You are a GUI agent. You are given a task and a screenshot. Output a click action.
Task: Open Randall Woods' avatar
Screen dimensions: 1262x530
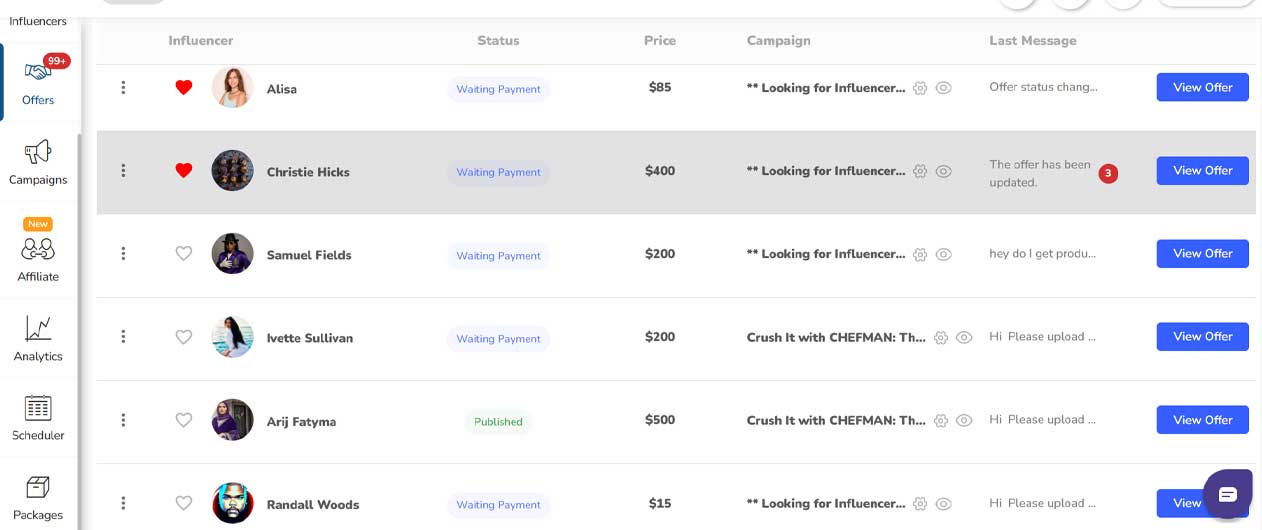232,503
